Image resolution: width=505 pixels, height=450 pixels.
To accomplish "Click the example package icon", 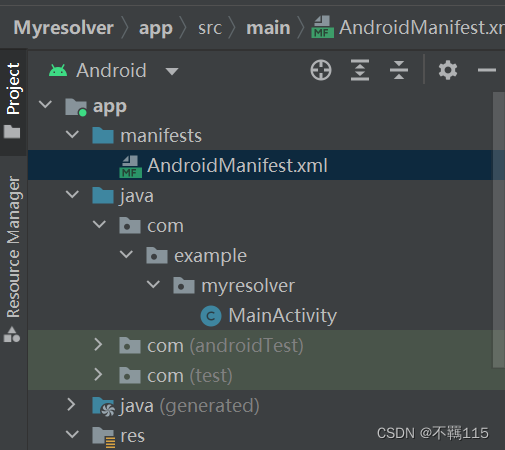I will pyautogui.click(x=157, y=256).
